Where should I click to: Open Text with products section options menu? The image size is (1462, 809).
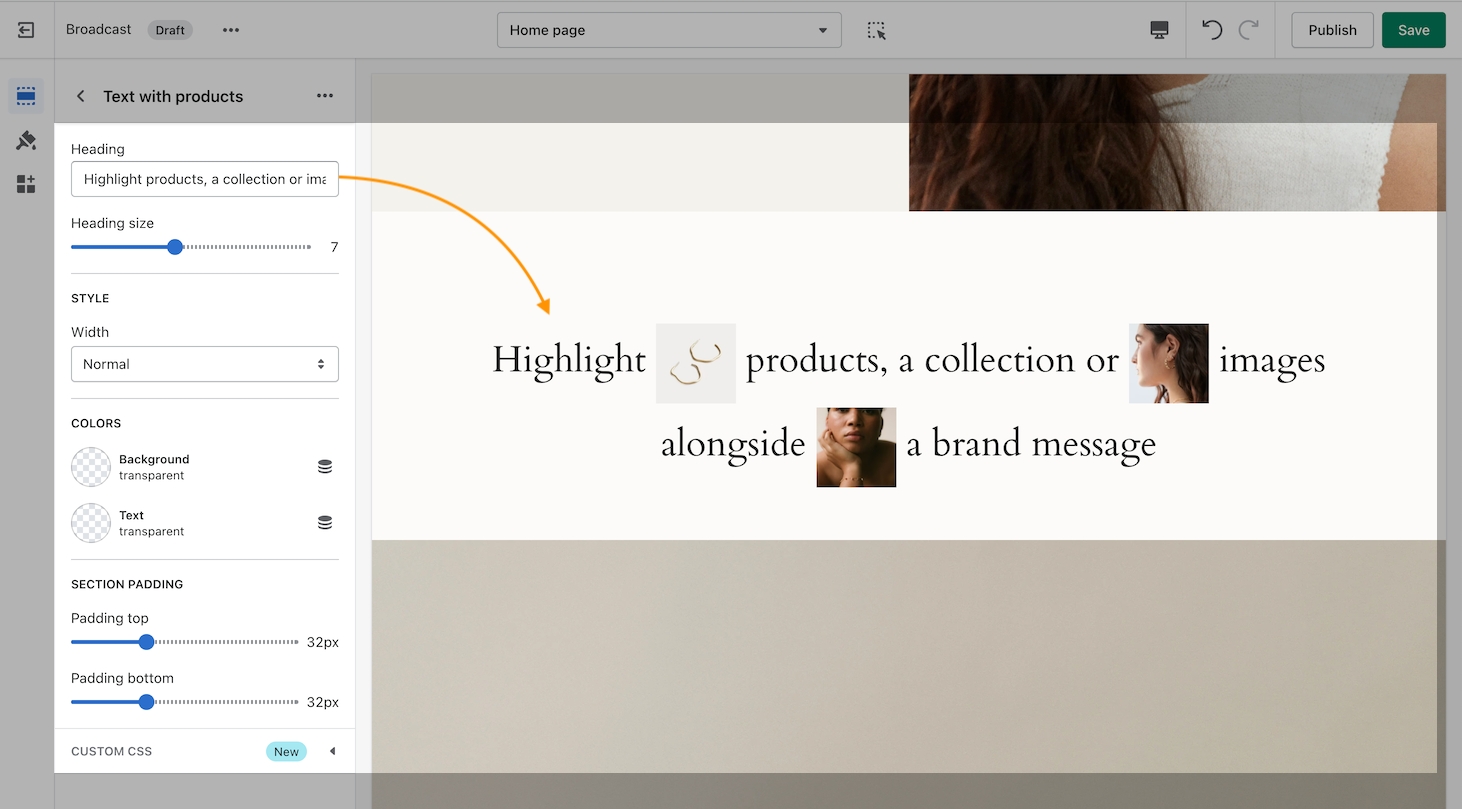[x=325, y=96]
